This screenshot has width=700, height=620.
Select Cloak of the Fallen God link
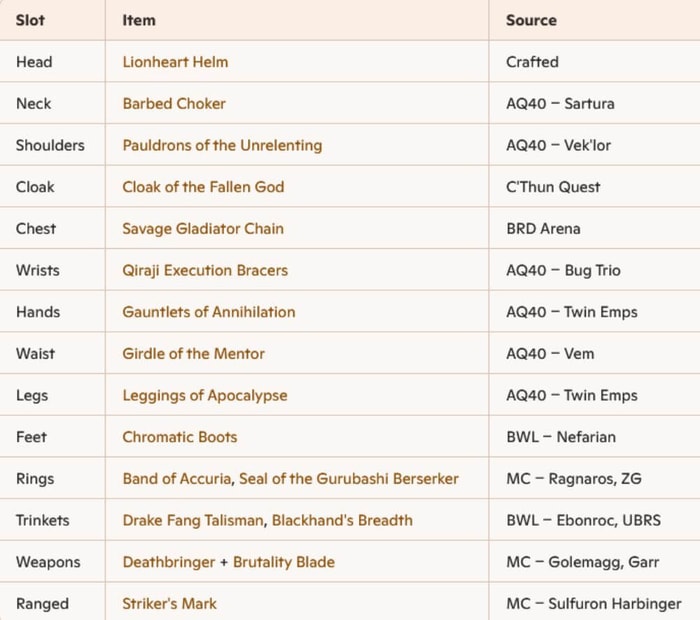[x=203, y=187]
